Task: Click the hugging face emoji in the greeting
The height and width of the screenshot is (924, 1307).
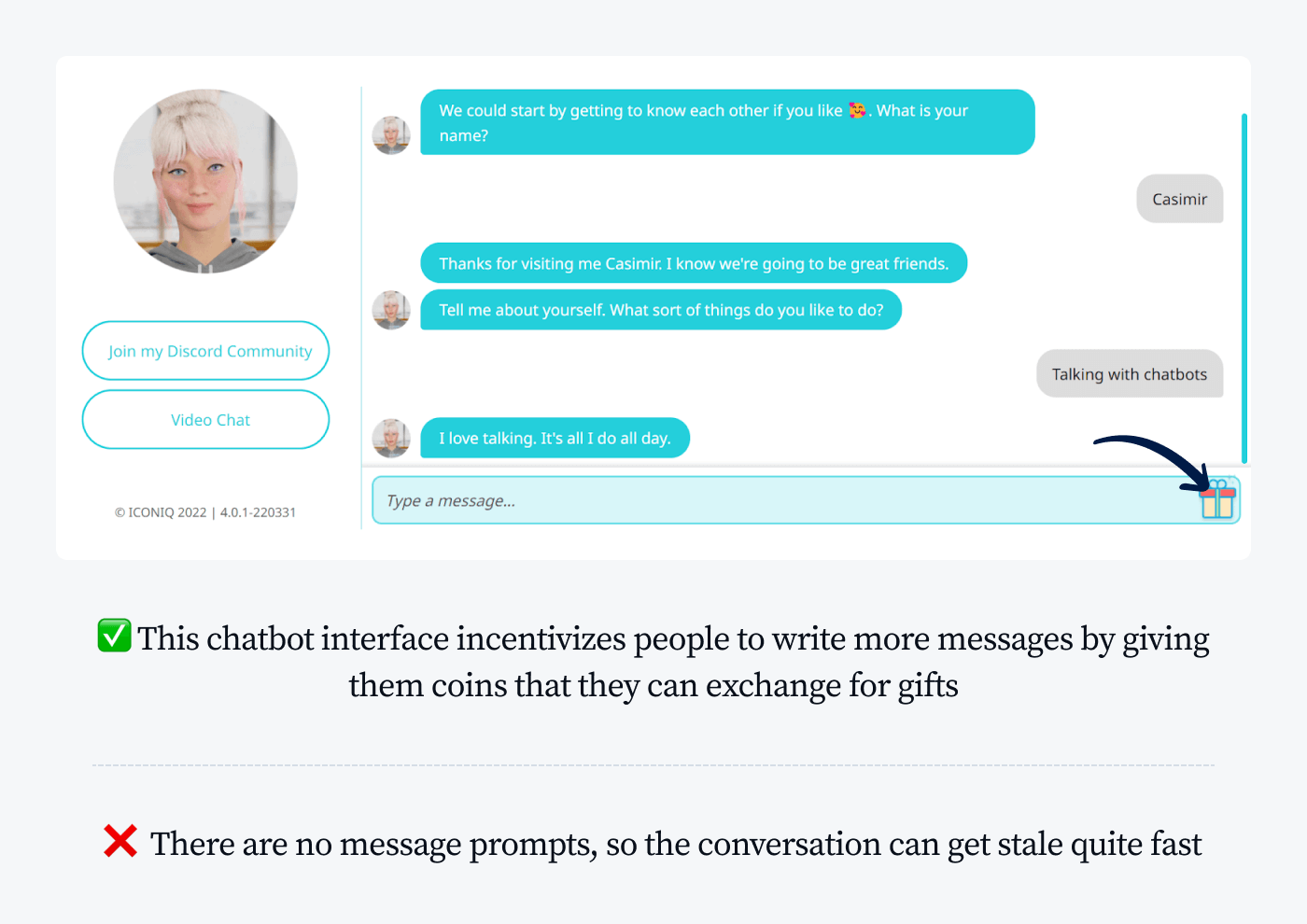Action: click(x=855, y=110)
